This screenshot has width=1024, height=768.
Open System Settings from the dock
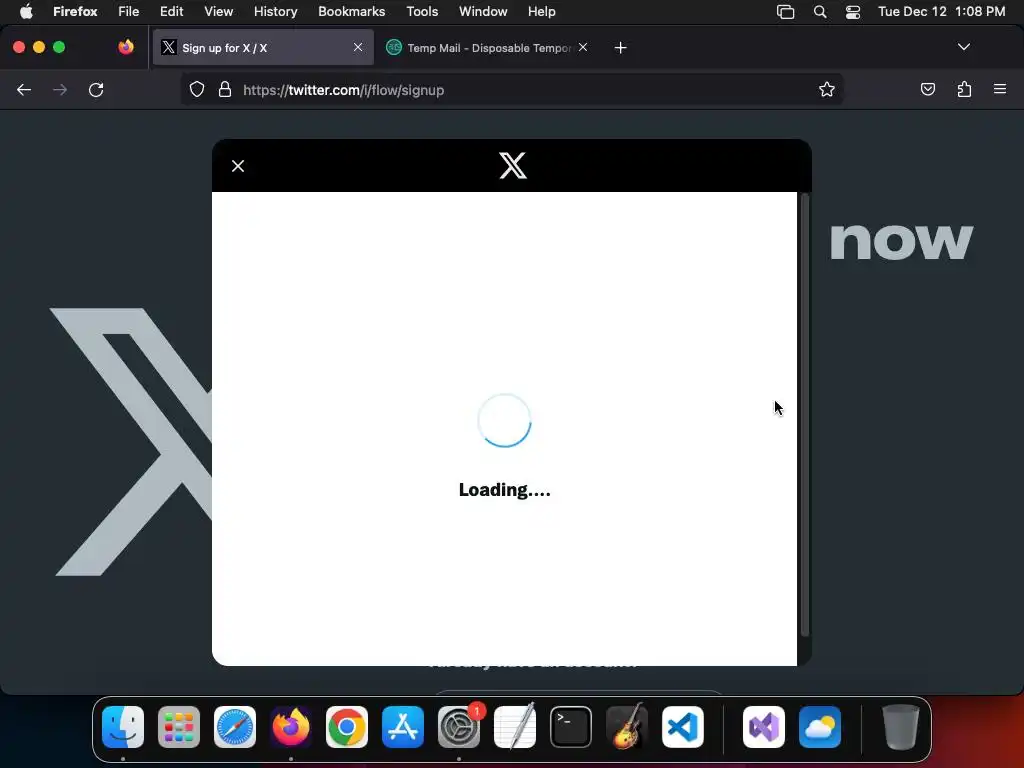coord(459,727)
